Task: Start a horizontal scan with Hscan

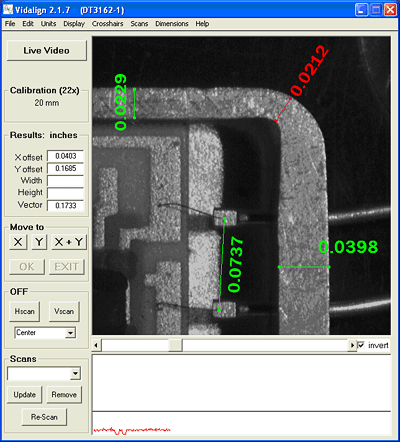Action: tap(25, 311)
